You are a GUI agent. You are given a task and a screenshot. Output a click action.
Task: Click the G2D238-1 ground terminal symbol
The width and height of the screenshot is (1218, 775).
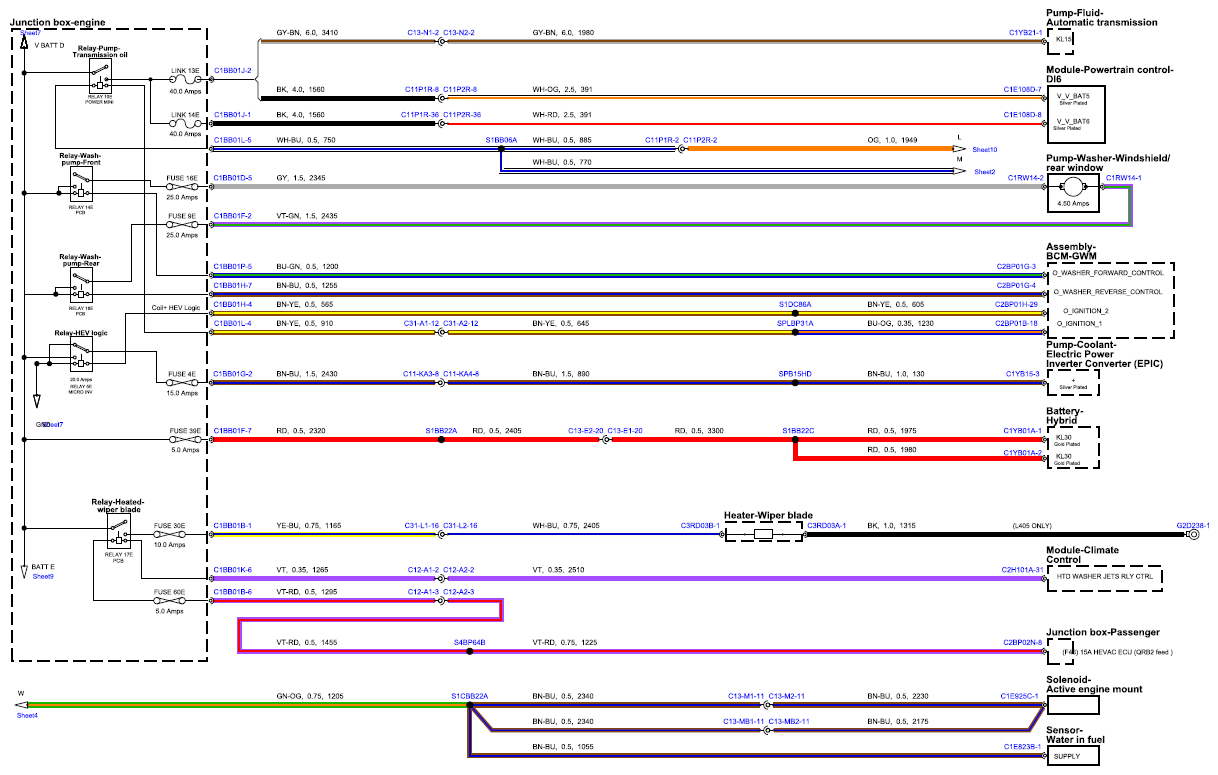click(1192, 535)
